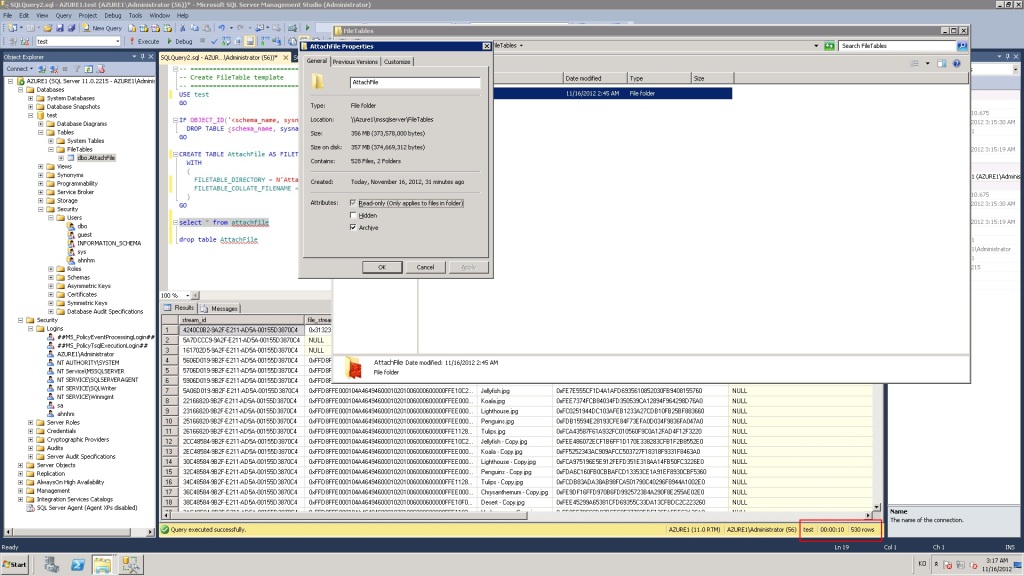
Task: Collapse the Databases node in Object Explorer
Action: pyautogui.click(x=20, y=89)
